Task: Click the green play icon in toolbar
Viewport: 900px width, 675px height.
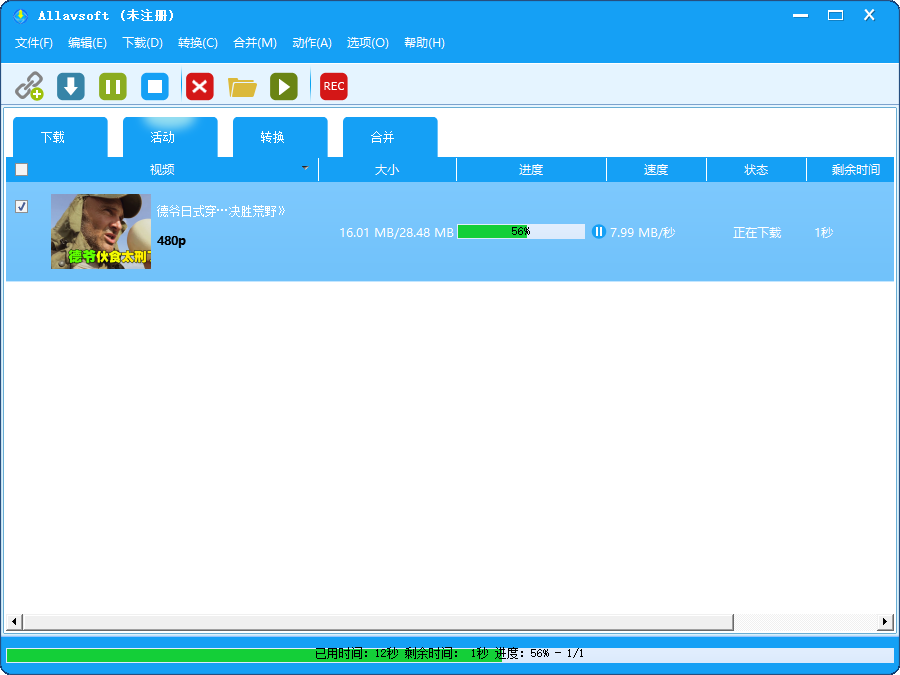Action: coord(283,86)
